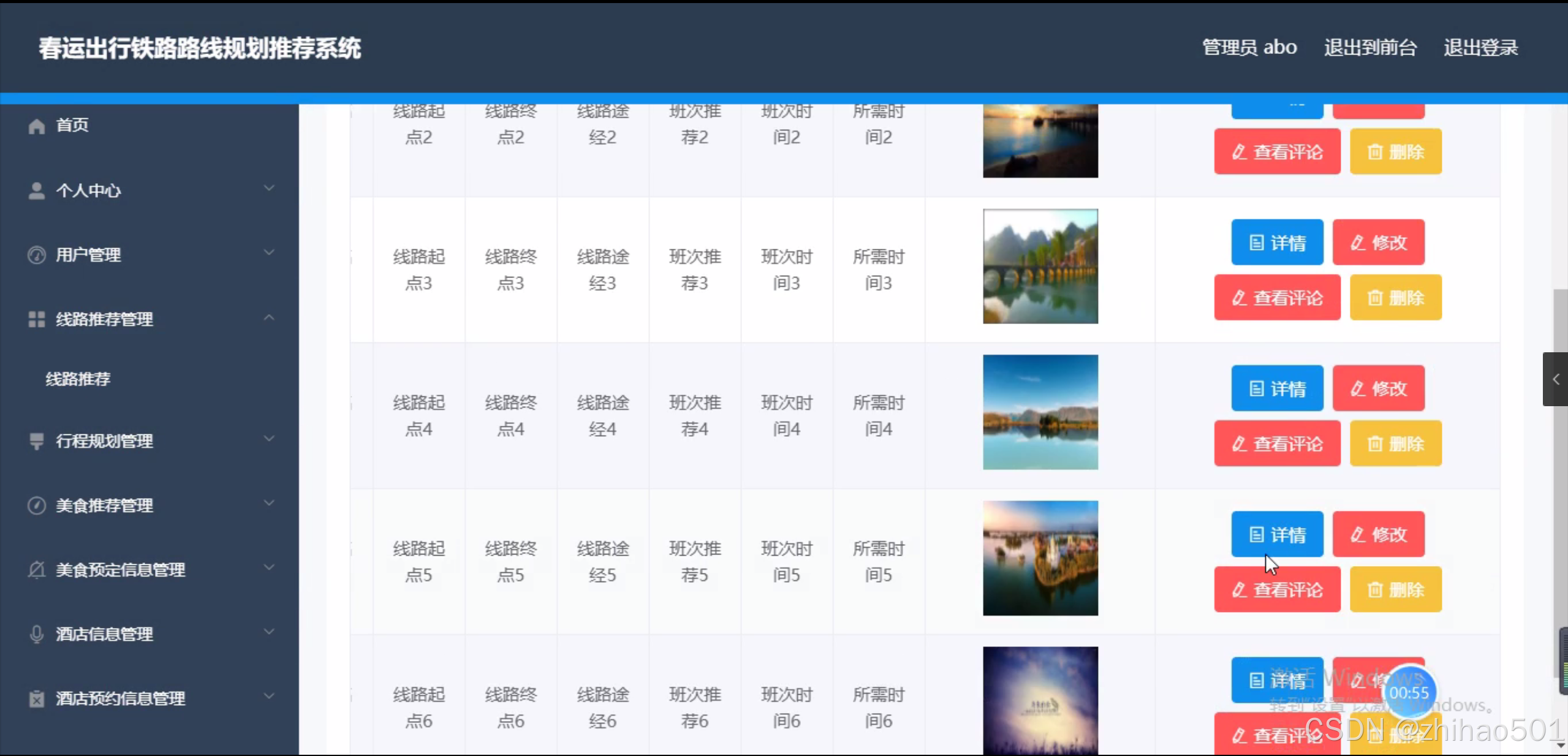The height and width of the screenshot is (756, 1568).
Task: Click the person icon next to 个人中心
Action: click(36, 191)
